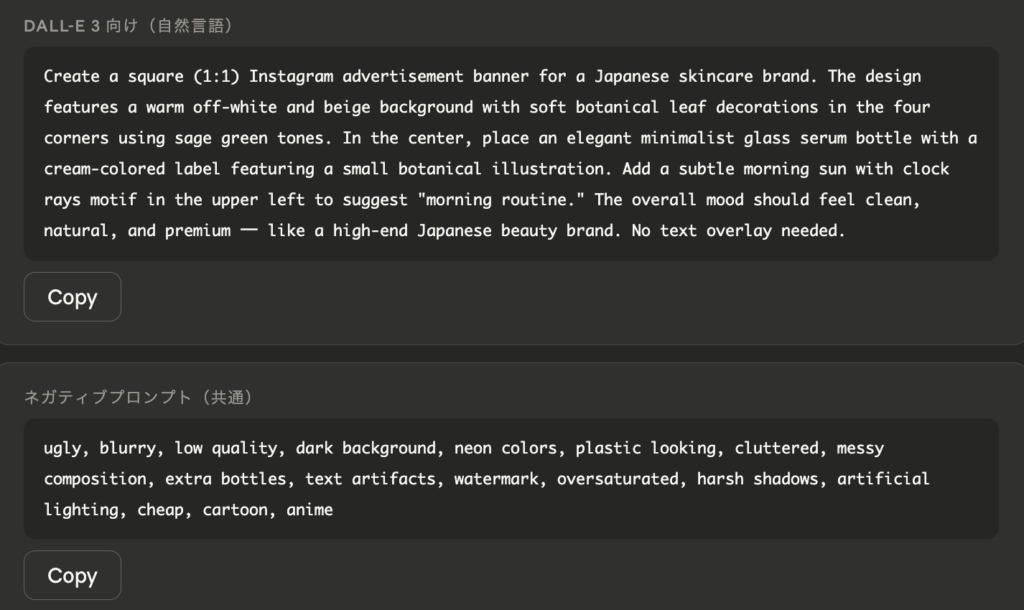Copy the negative prompt text
The width and height of the screenshot is (1024, 610).
[x=72, y=576]
